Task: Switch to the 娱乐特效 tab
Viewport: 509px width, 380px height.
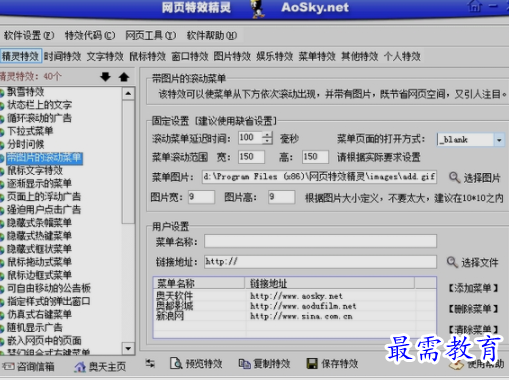Action: click(x=275, y=56)
